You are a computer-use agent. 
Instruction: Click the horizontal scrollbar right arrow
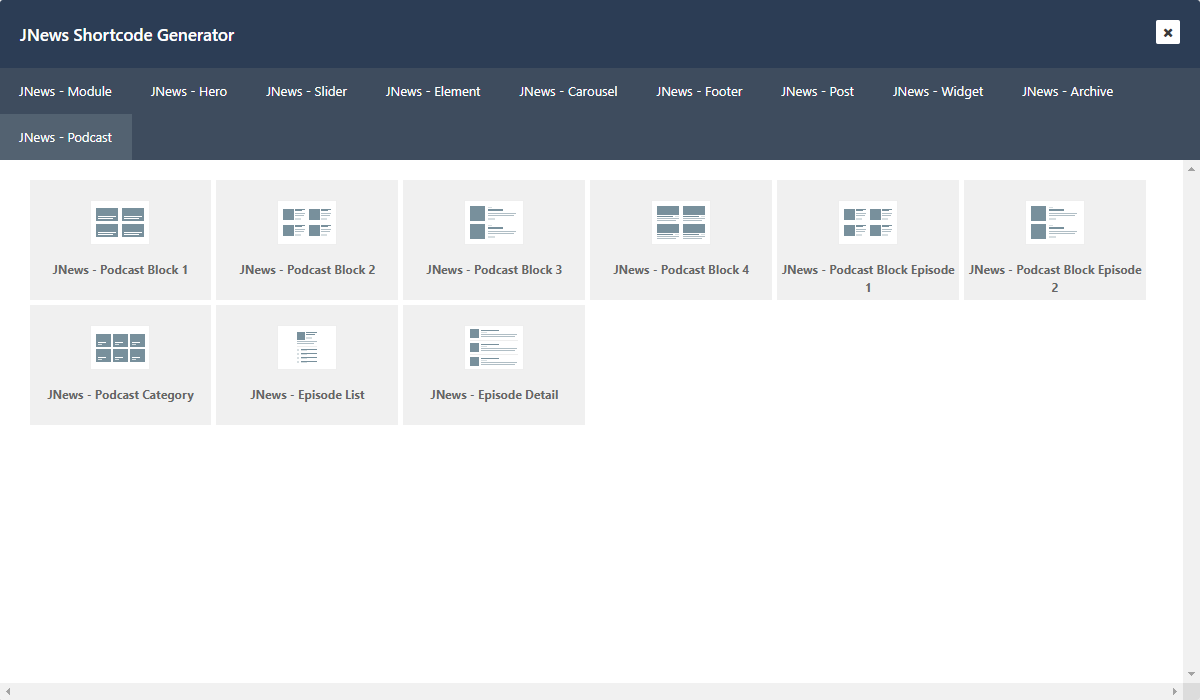(x=1174, y=692)
